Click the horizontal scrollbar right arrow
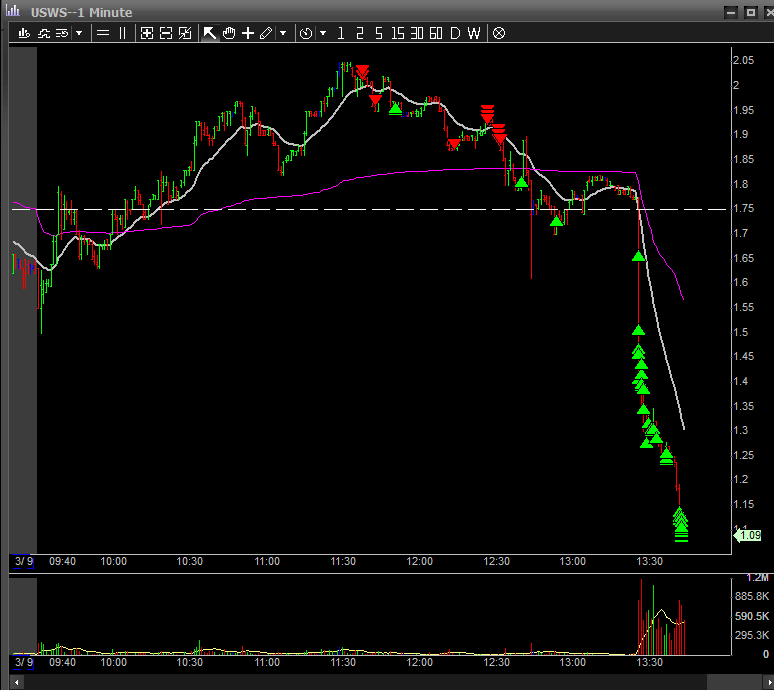This screenshot has height=690, width=774. [769, 683]
